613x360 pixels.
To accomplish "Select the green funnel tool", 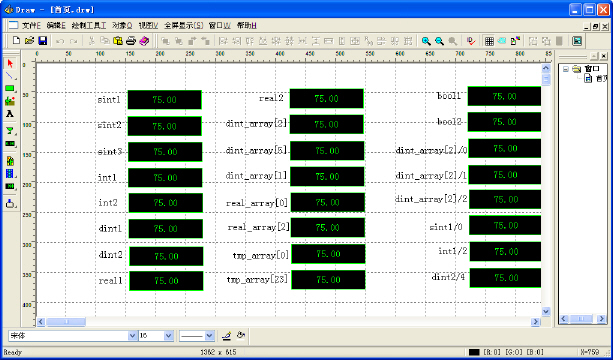I will 10,131.
